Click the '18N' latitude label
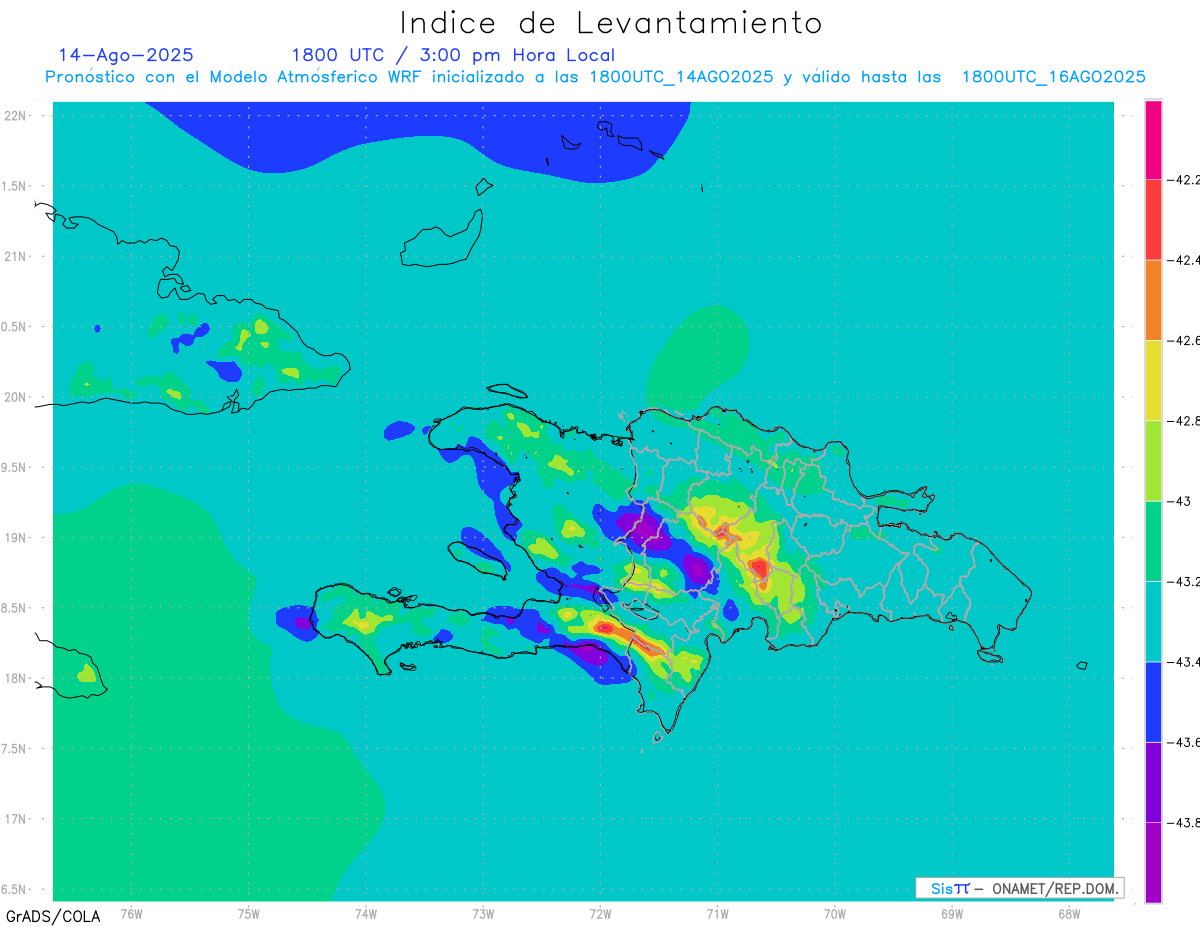 (x=17, y=678)
